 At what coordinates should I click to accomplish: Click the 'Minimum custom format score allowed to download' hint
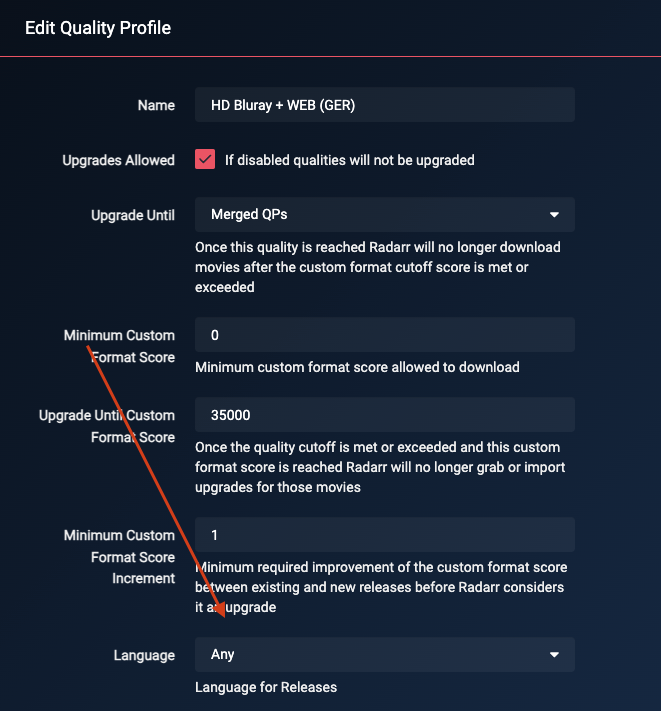(x=357, y=367)
